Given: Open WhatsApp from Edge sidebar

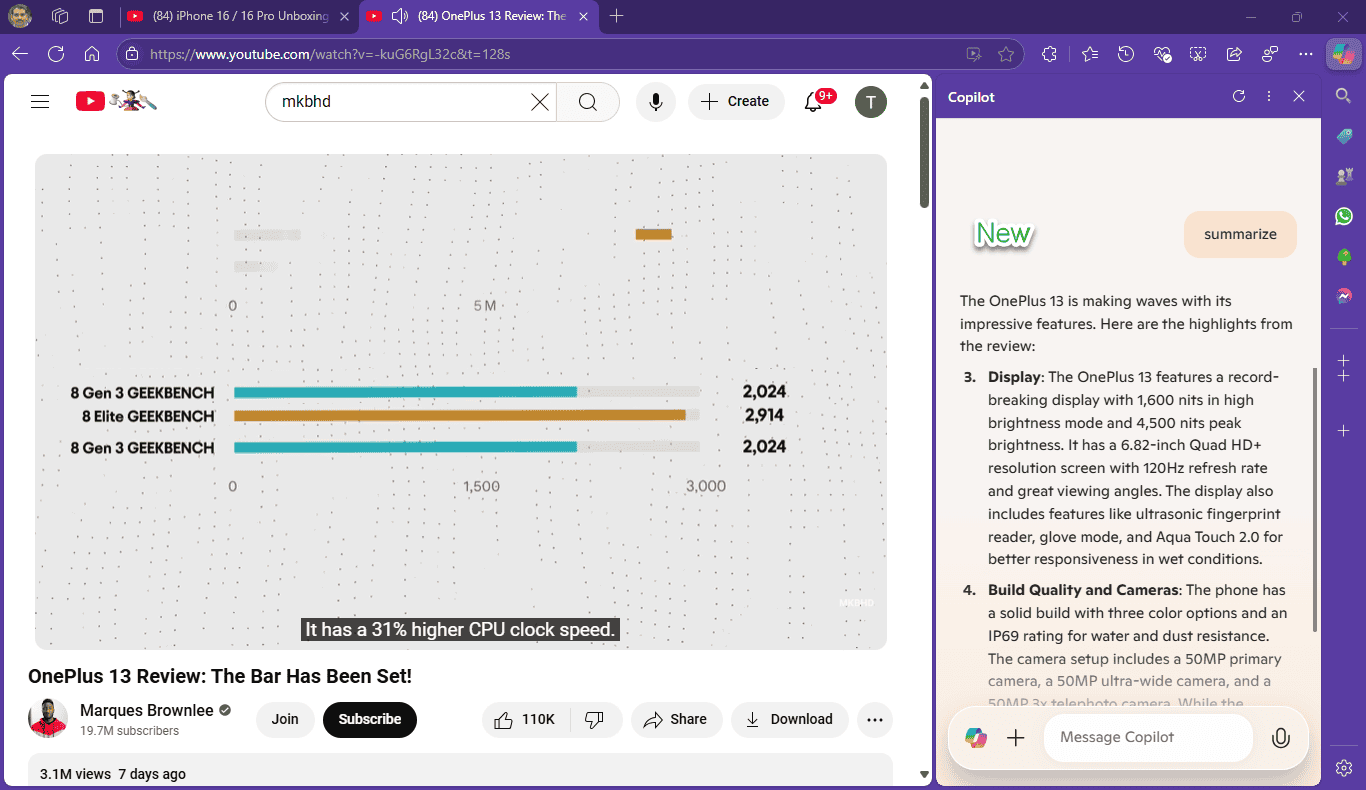Looking at the screenshot, I should coord(1344,216).
